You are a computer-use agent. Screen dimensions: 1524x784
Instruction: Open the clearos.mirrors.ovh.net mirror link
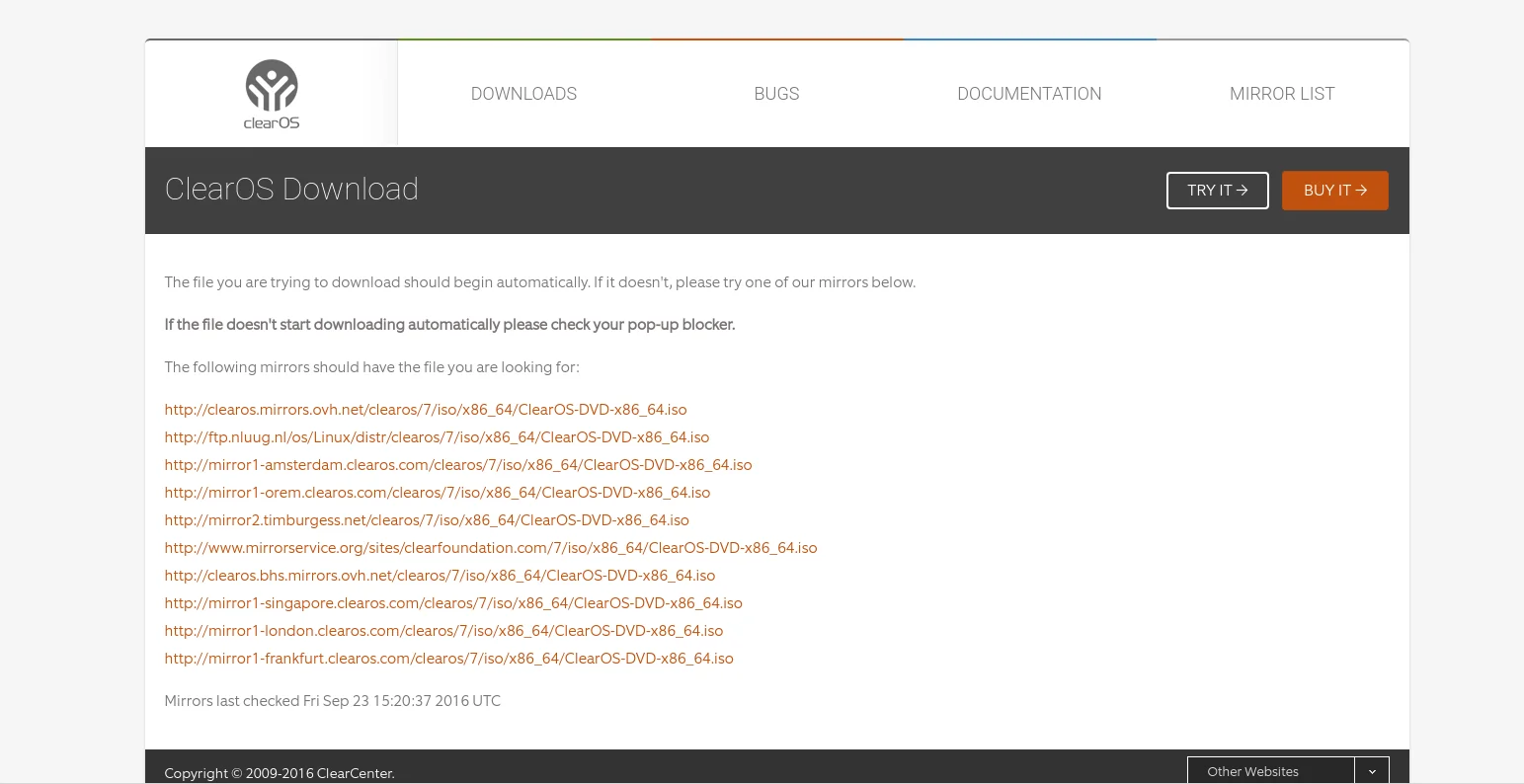426,410
